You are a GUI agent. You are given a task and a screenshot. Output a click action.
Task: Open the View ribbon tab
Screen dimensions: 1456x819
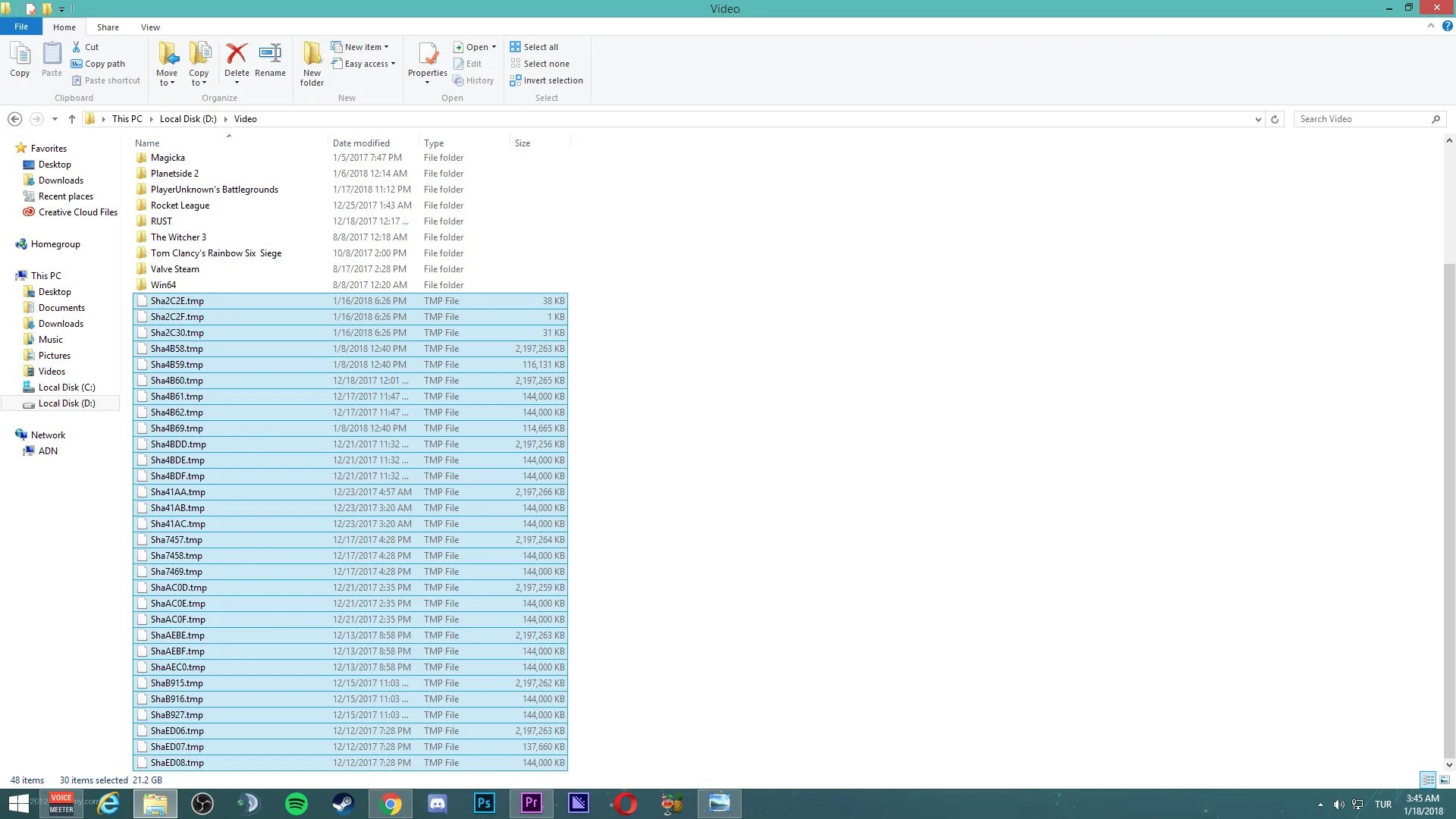(x=150, y=27)
